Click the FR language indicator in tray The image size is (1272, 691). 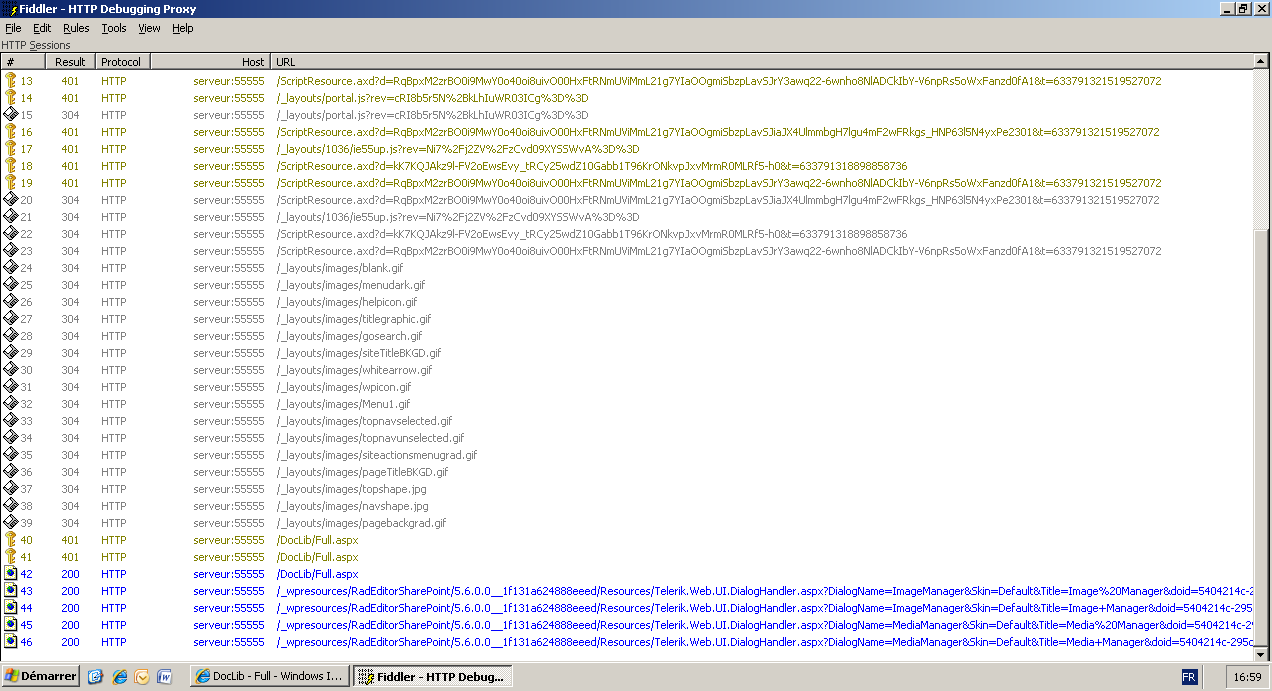1189,677
